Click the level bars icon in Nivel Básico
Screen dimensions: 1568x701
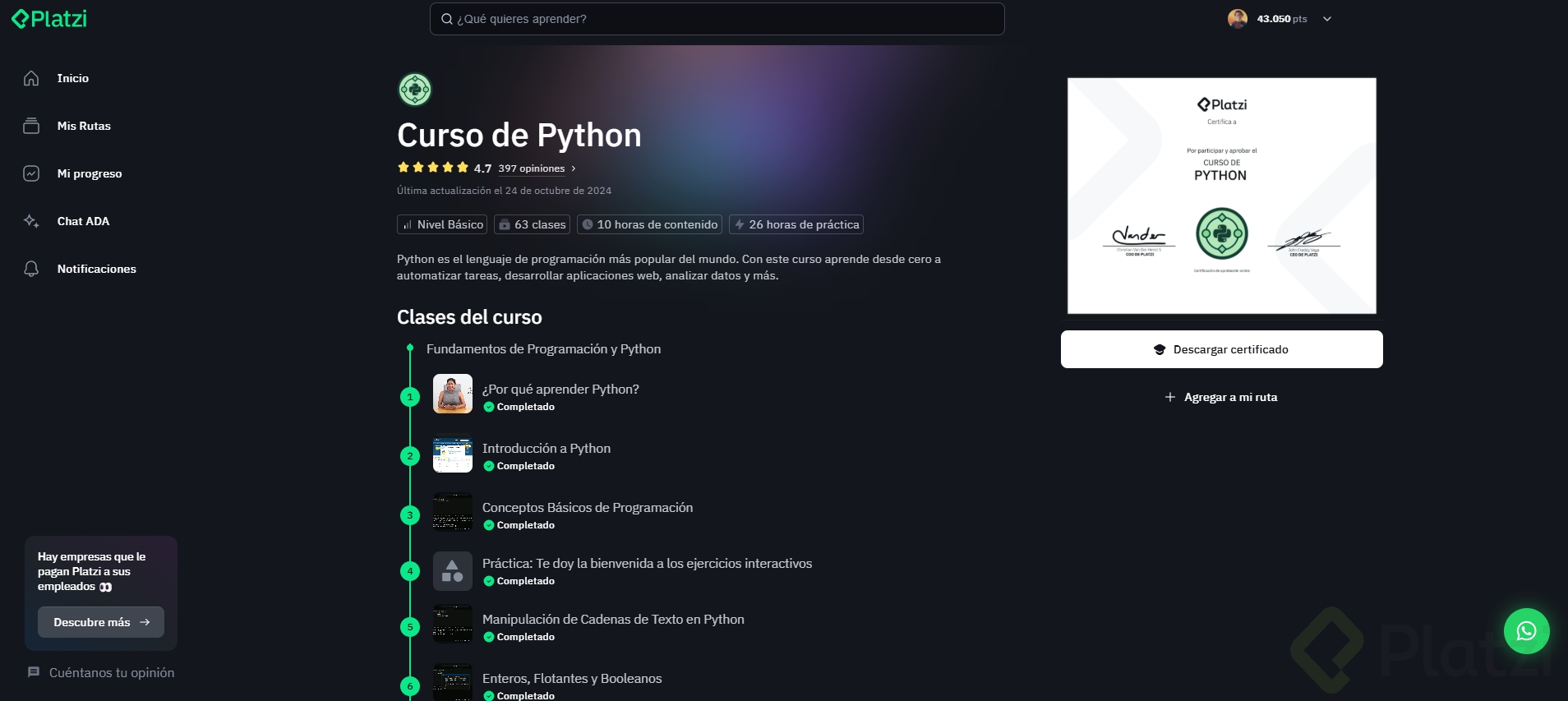coord(408,224)
